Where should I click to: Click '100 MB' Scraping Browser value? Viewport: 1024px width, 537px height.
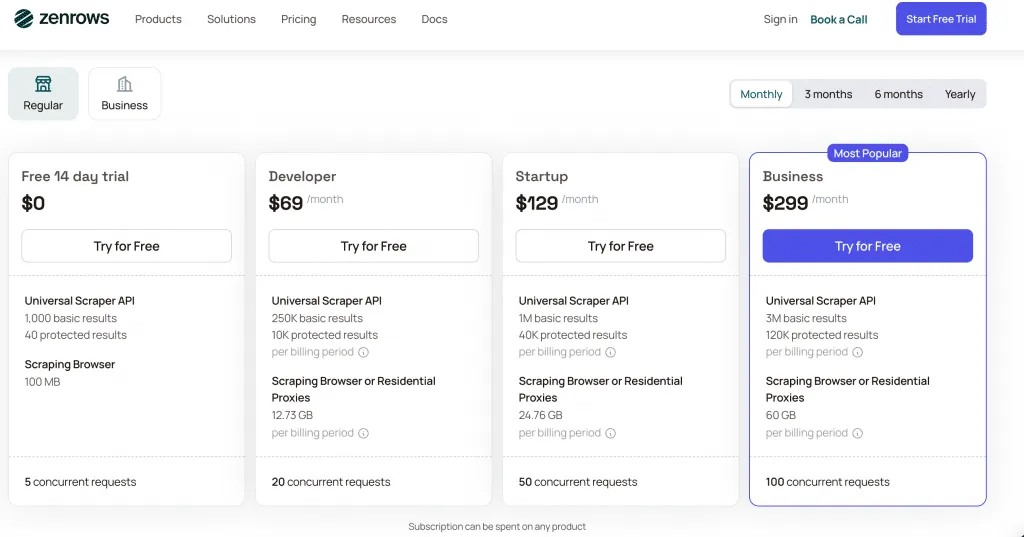click(42, 382)
